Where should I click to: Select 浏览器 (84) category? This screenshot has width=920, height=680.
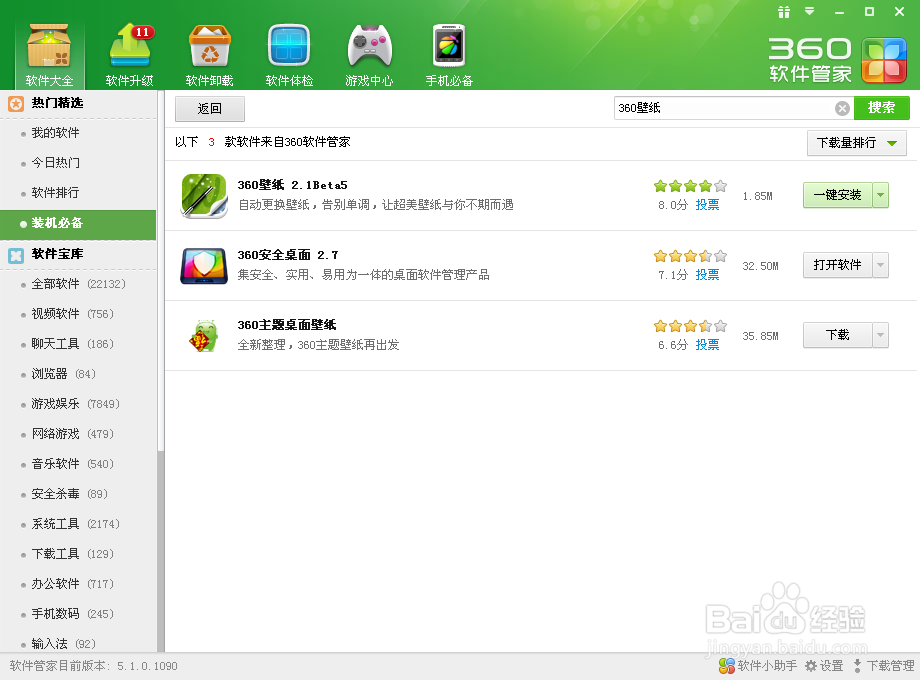point(63,374)
